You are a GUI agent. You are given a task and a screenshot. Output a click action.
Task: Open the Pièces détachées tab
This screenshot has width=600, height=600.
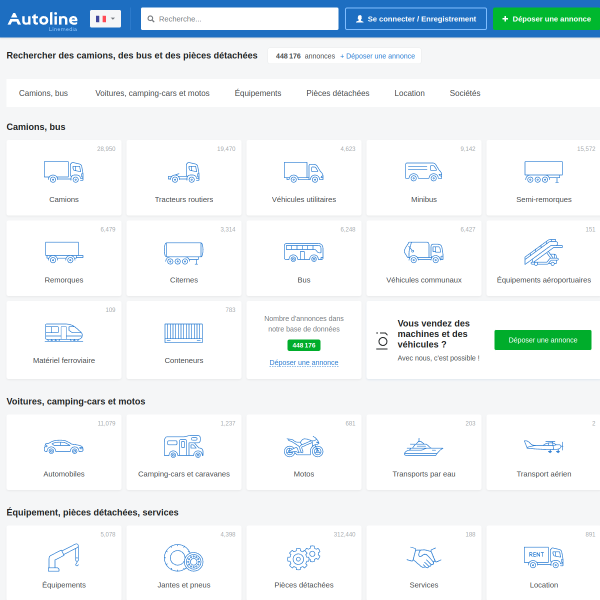point(338,93)
